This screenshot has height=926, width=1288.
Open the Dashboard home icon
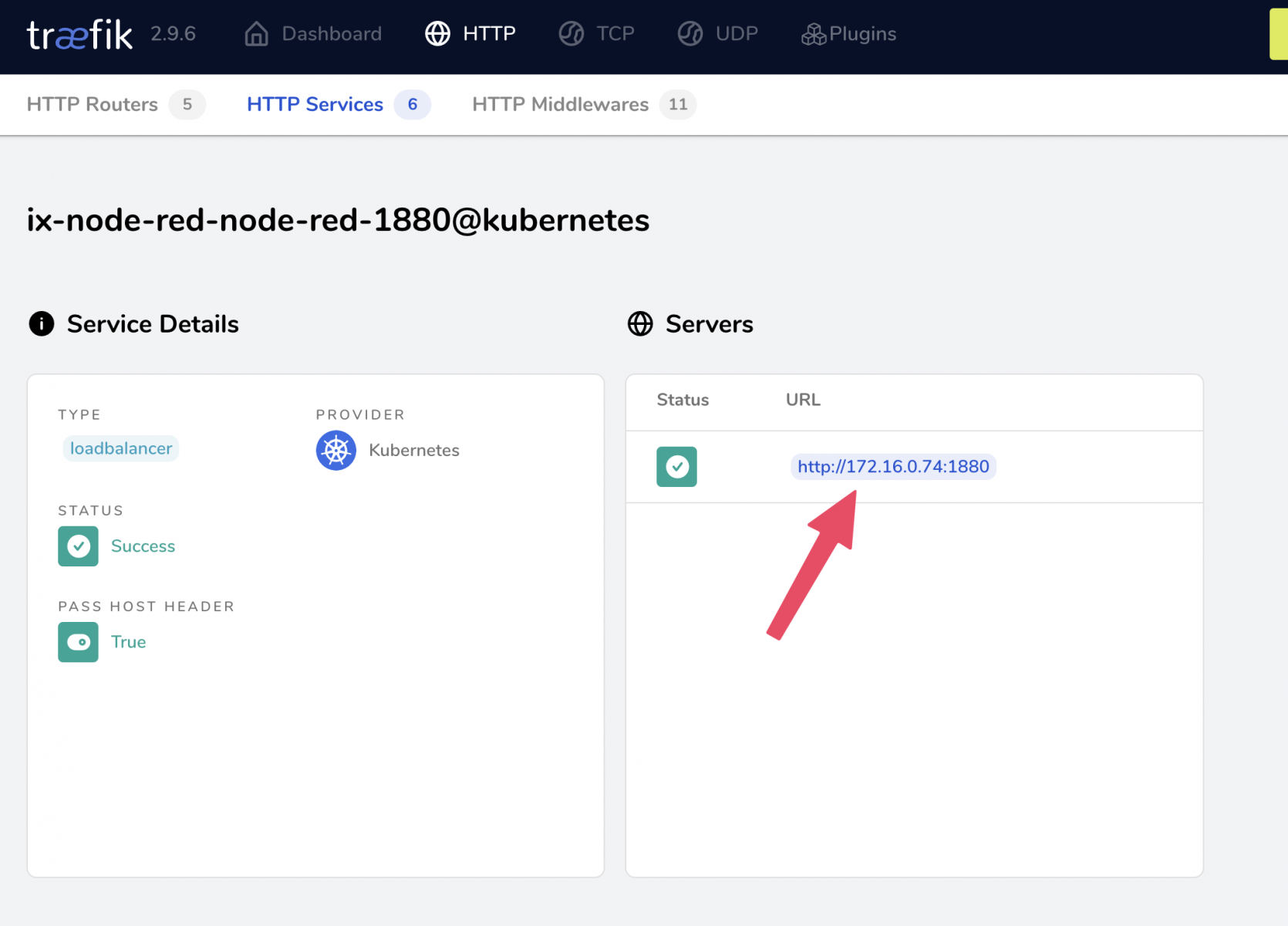(x=257, y=34)
